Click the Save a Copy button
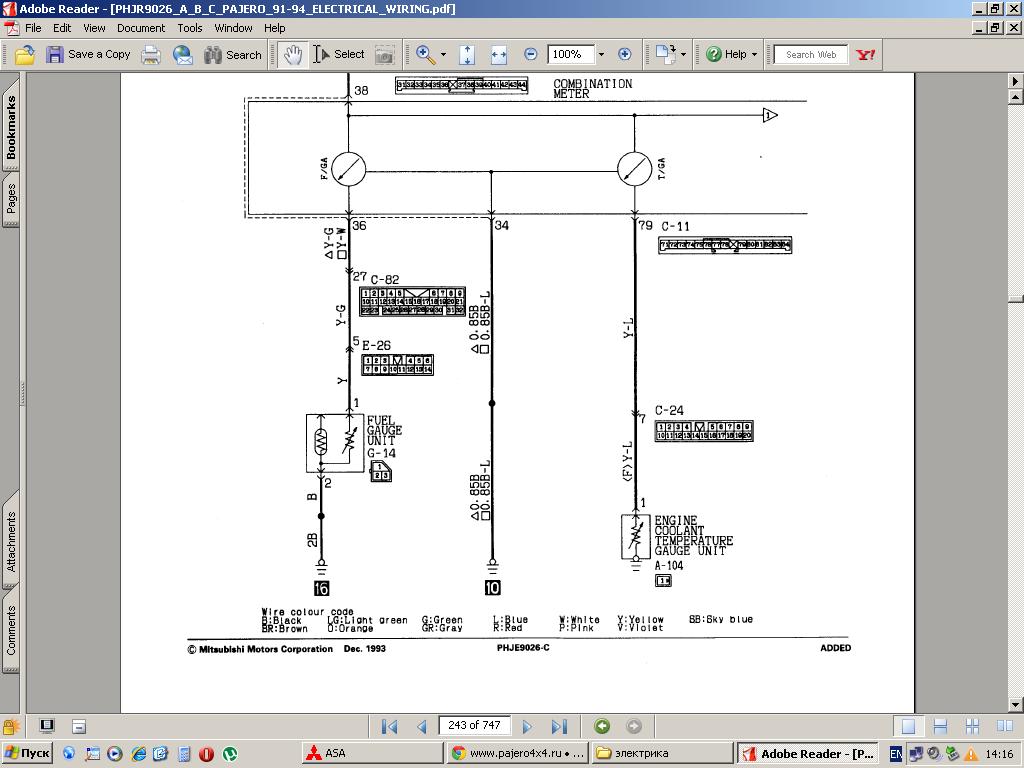 pos(88,54)
